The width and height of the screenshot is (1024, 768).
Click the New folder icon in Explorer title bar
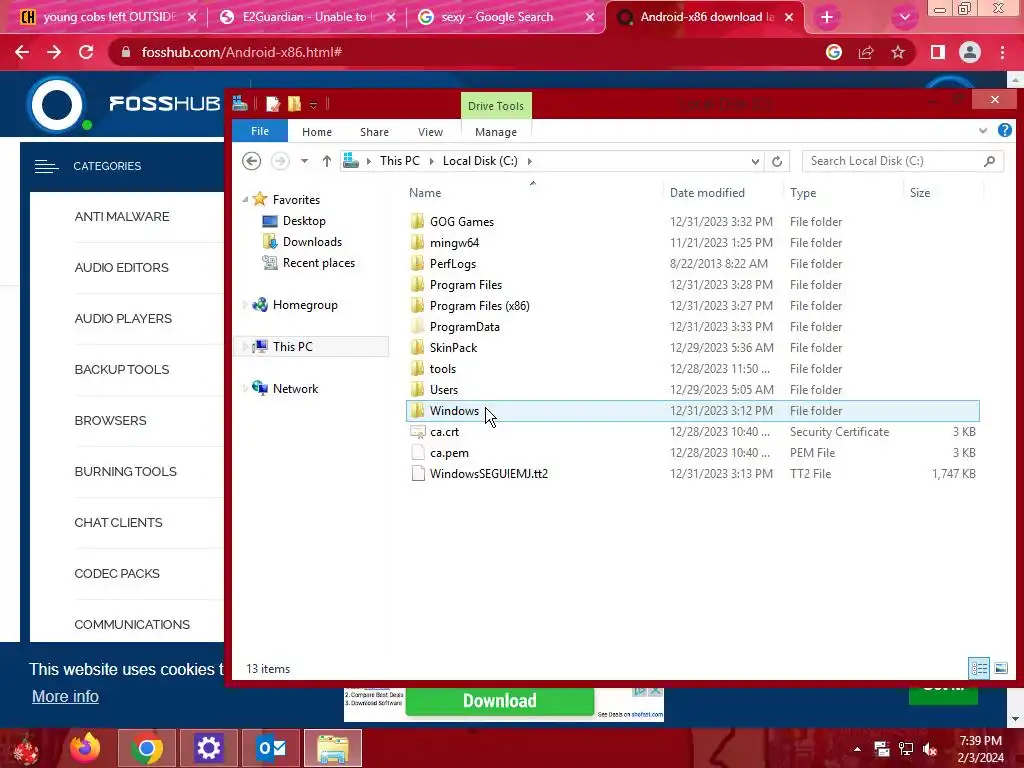[x=295, y=104]
